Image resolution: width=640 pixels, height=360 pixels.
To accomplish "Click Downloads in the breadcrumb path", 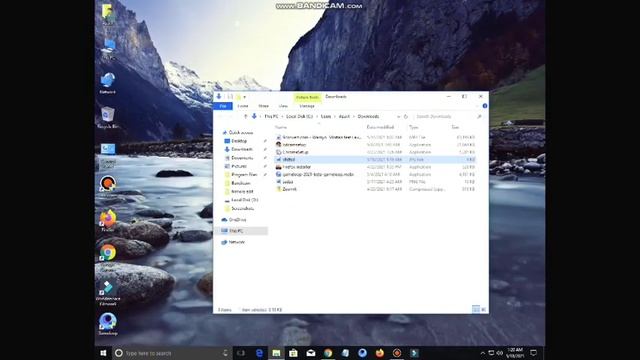I will point(368,117).
